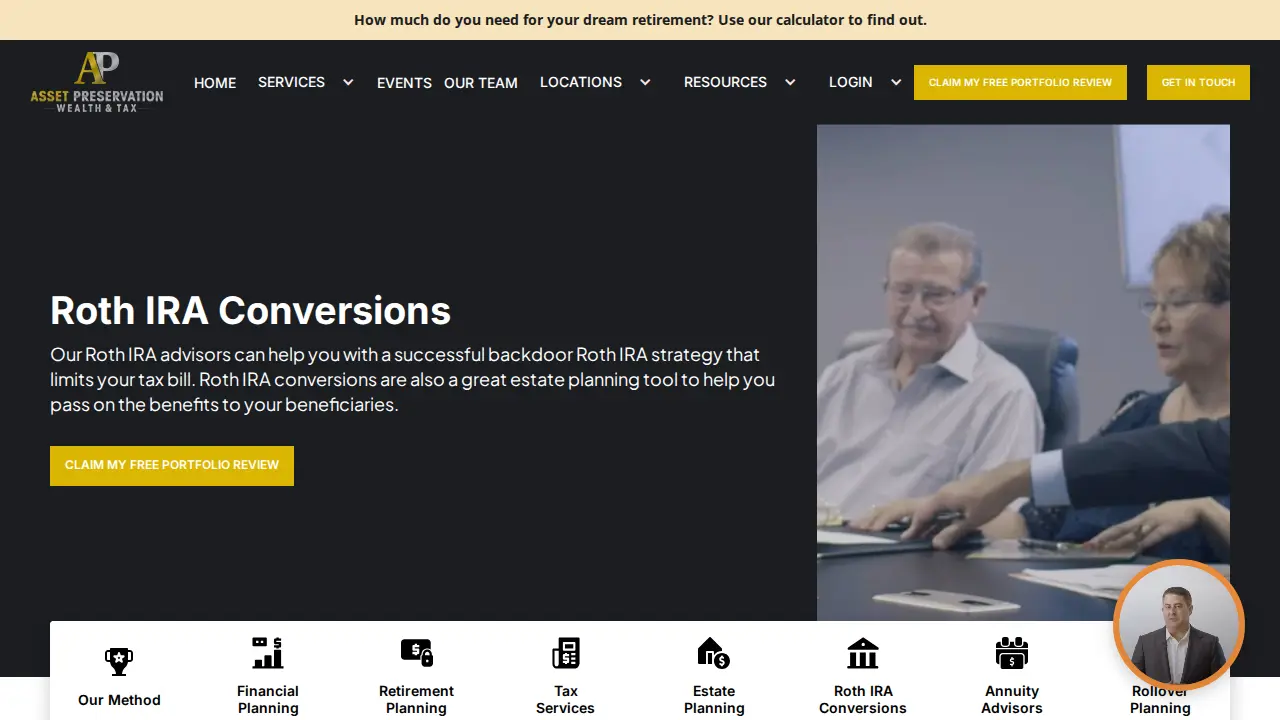This screenshot has height=720, width=1280.
Task: Open the Our Method trophy icon
Action: pyautogui.click(x=119, y=661)
